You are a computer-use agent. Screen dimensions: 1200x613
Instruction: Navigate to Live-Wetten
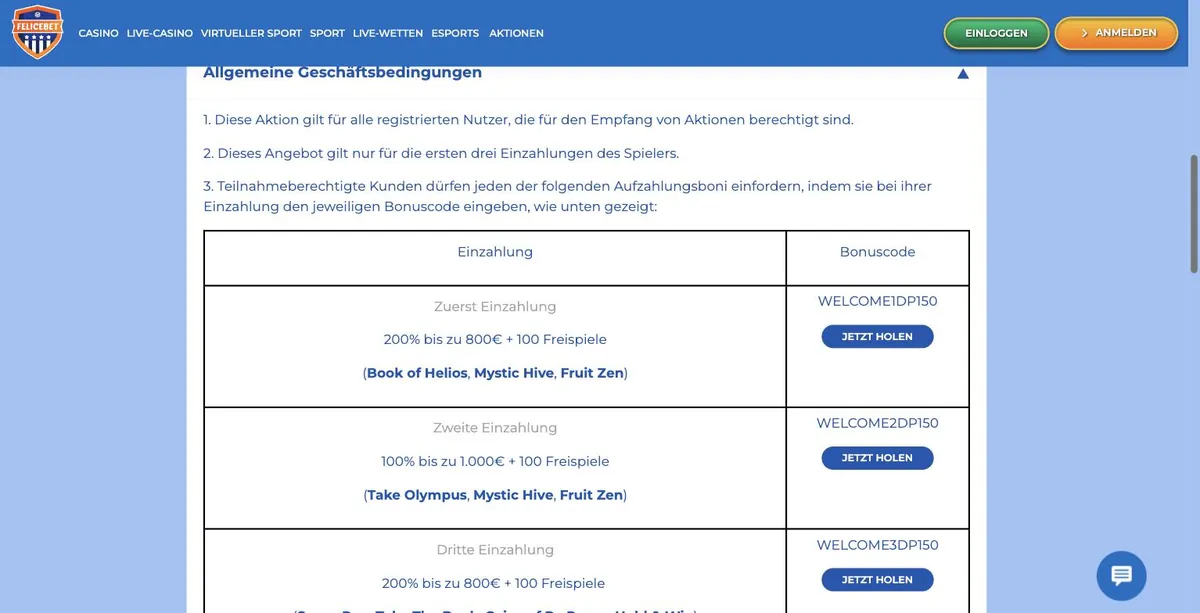(388, 33)
